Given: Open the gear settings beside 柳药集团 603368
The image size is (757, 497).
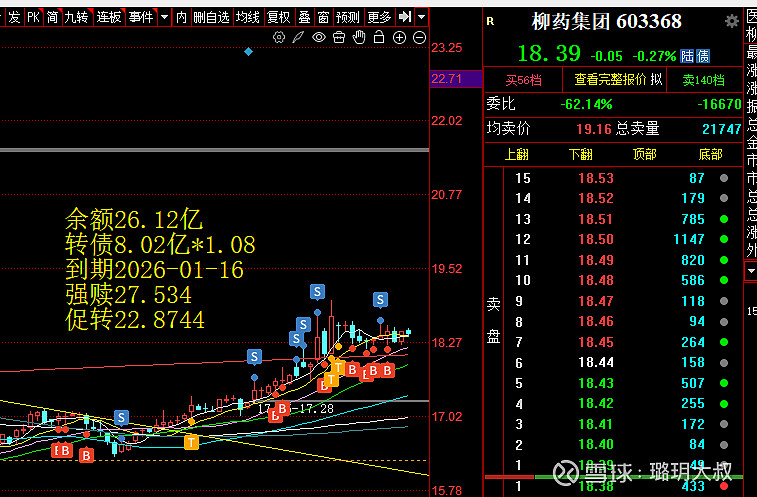Looking at the screenshot, I should pyautogui.click(x=732, y=21).
